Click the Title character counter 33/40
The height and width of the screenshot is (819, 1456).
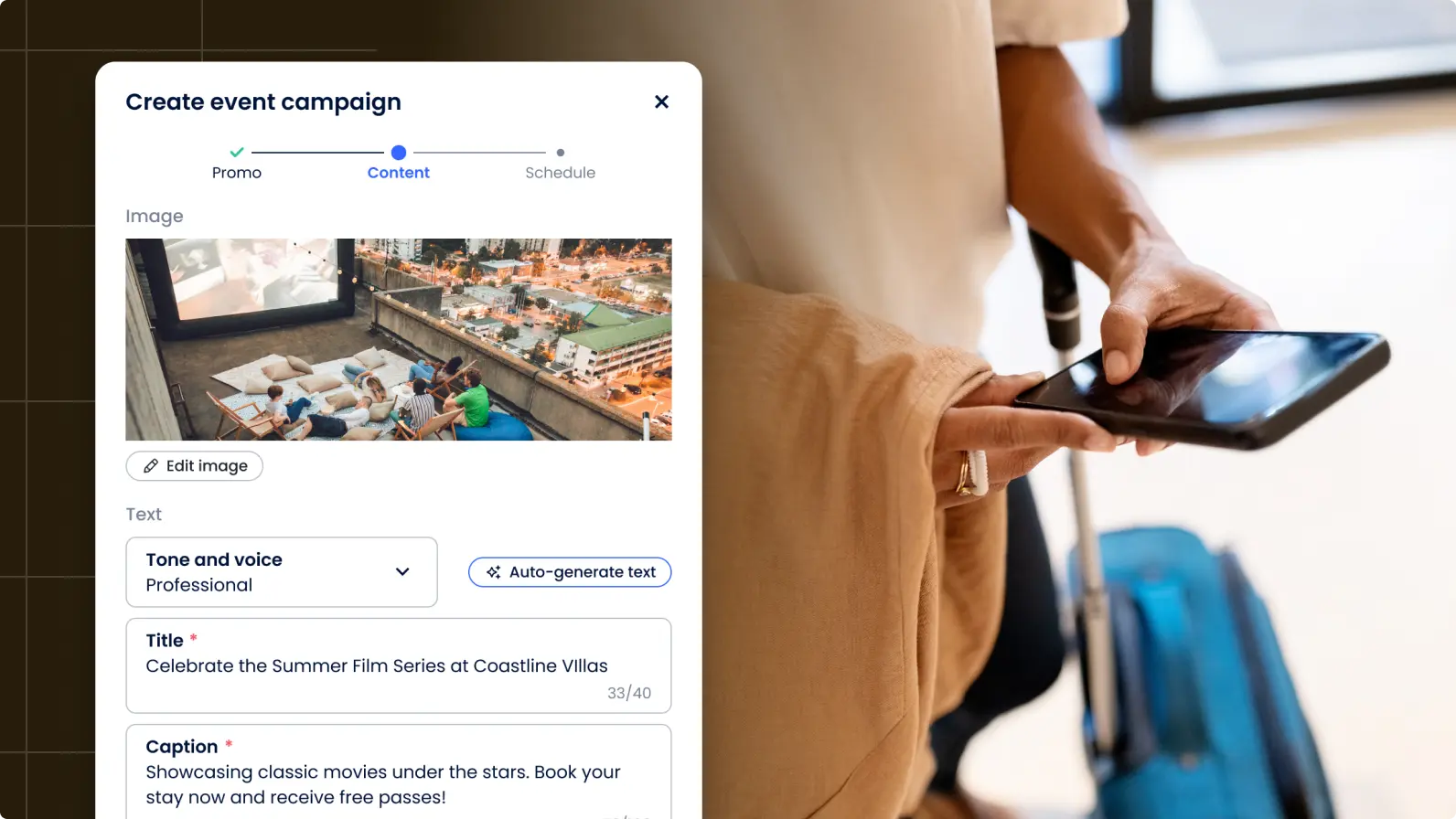(x=629, y=693)
